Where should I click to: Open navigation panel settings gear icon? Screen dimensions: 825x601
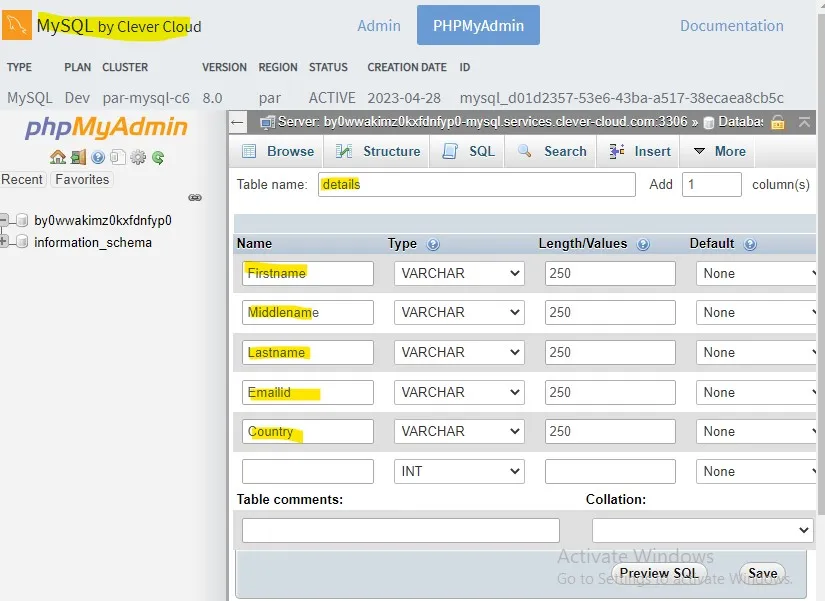(x=138, y=157)
